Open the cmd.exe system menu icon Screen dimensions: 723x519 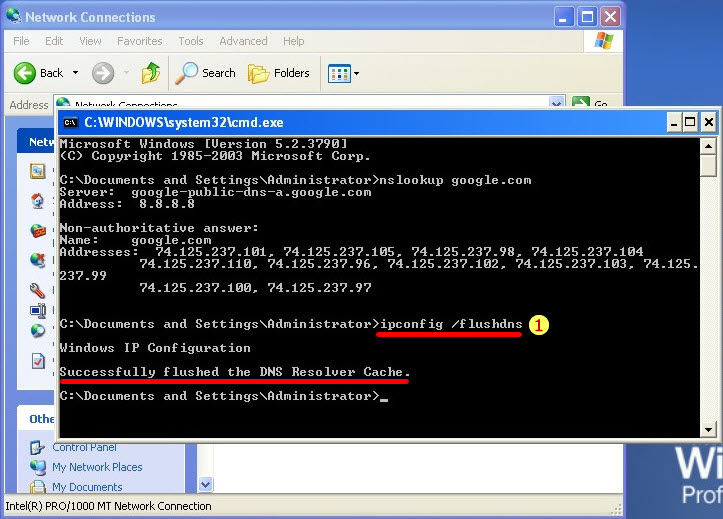tap(71, 123)
